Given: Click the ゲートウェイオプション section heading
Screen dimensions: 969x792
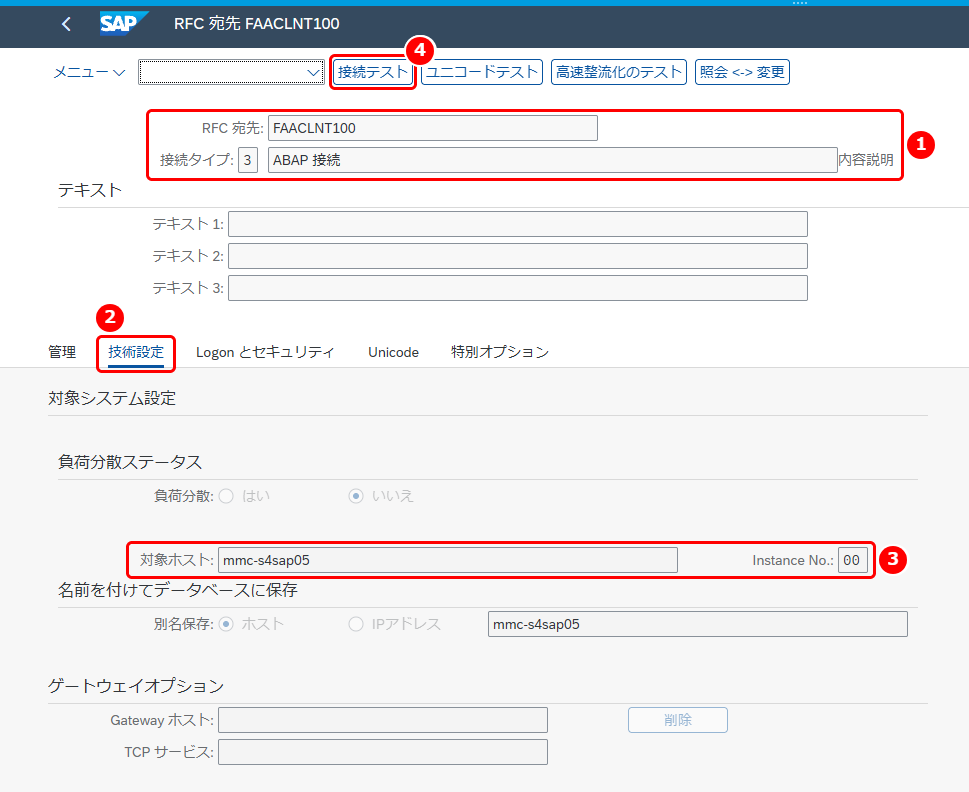Looking at the screenshot, I should point(136,686).
